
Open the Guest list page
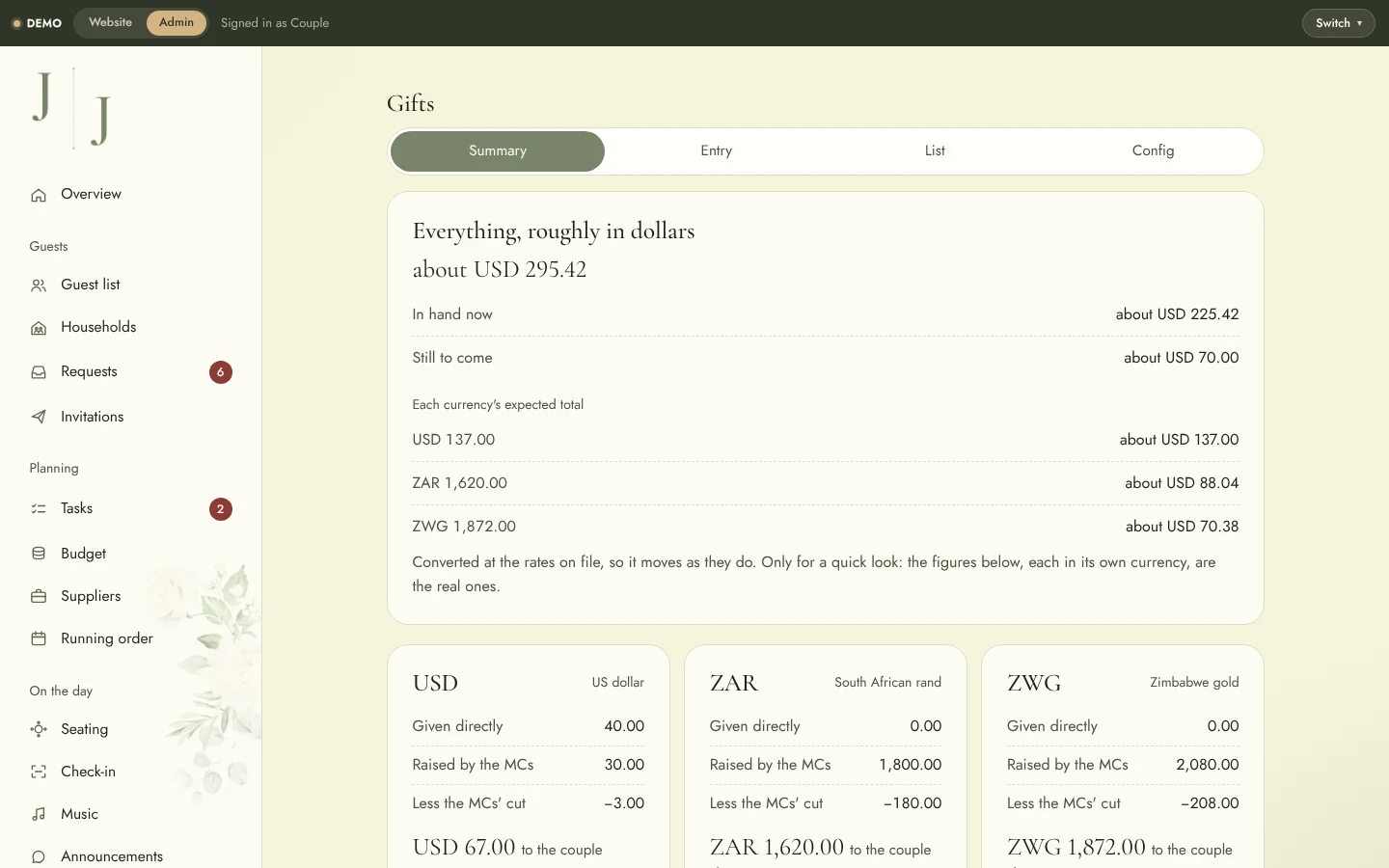91,285
